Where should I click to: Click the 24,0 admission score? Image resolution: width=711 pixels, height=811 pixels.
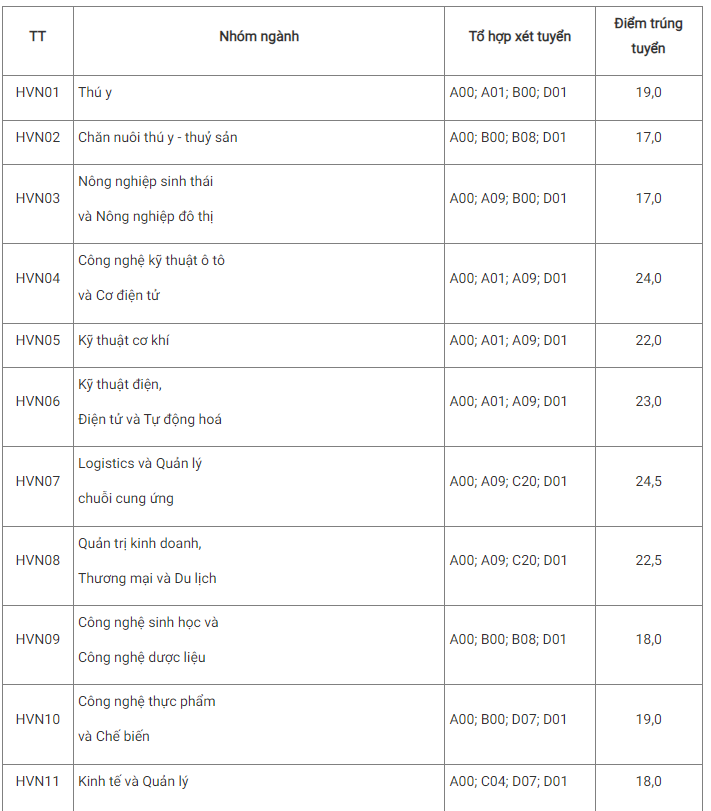tap(649, 278)
